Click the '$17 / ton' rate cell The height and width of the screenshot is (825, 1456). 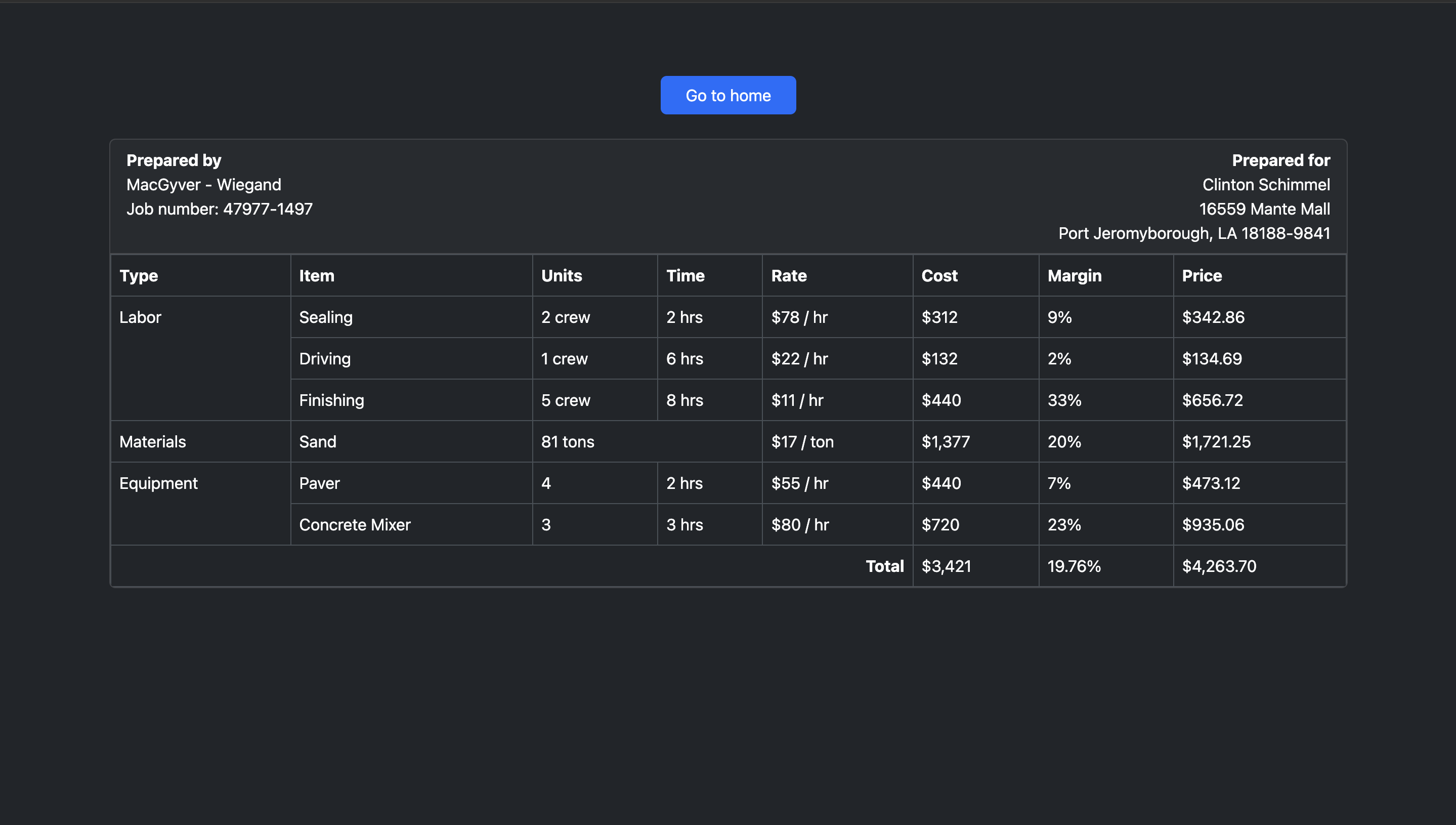(838, 441)
